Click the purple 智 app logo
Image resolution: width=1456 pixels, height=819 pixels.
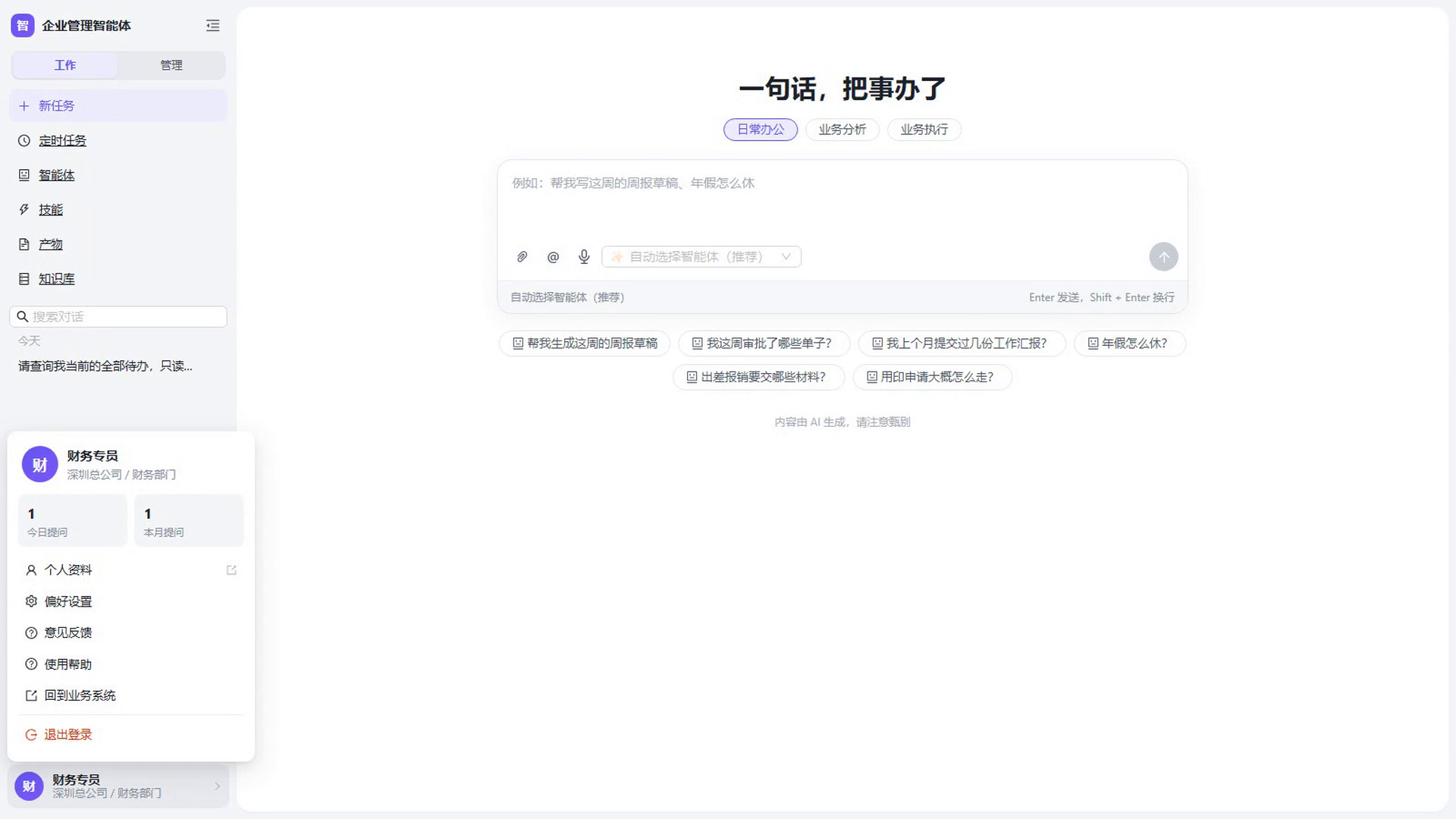23,26
